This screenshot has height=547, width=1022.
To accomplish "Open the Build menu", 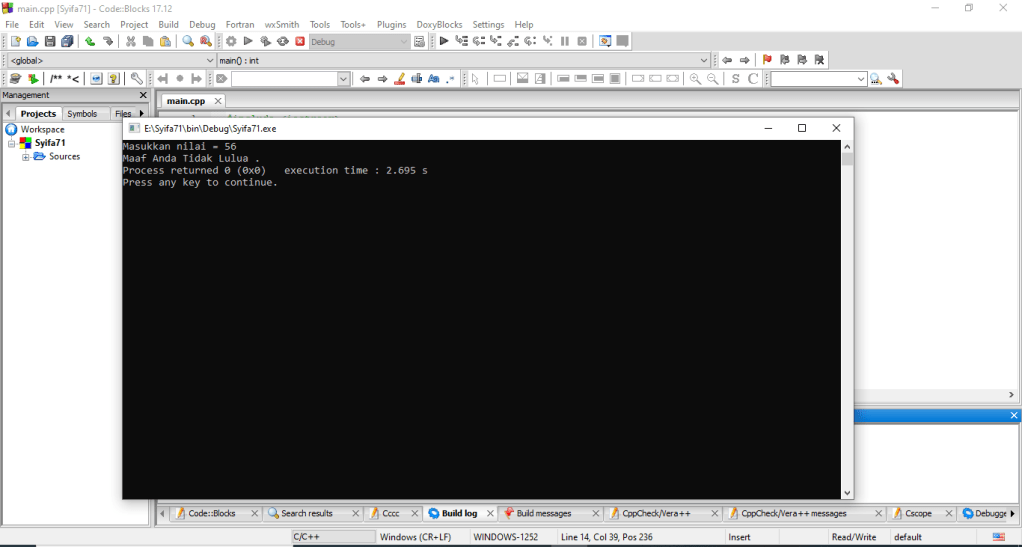I will pyautogui.click(x=168, y=24).
